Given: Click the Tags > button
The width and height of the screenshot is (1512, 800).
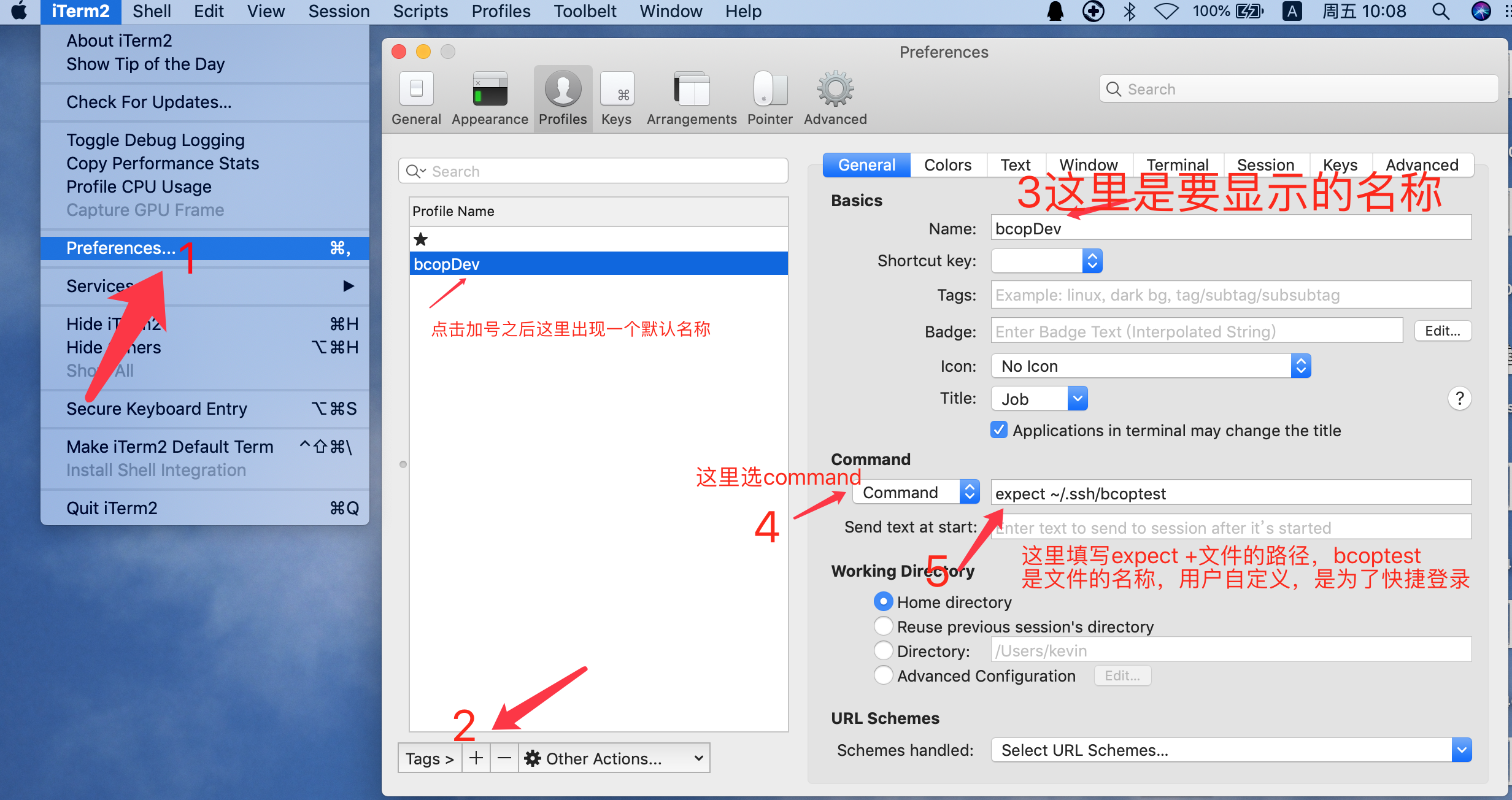Looking at the screenshot, I should coord(430,758).
